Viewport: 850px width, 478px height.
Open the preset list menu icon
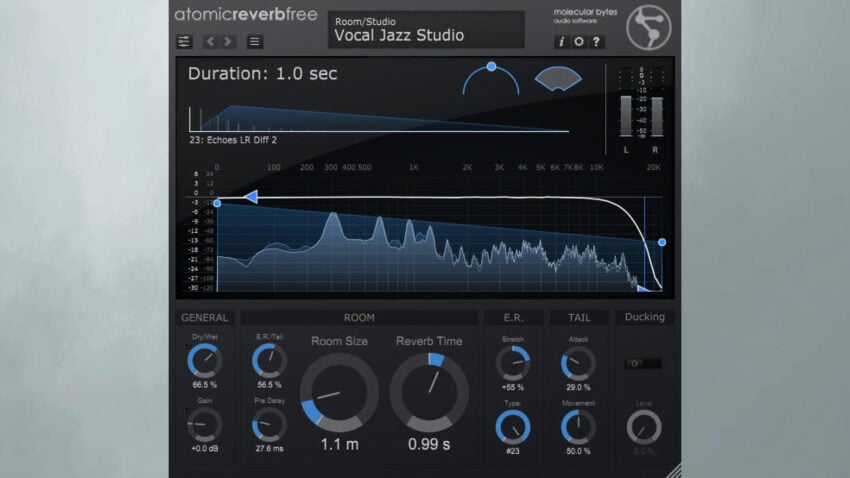[x=254, y=42]
